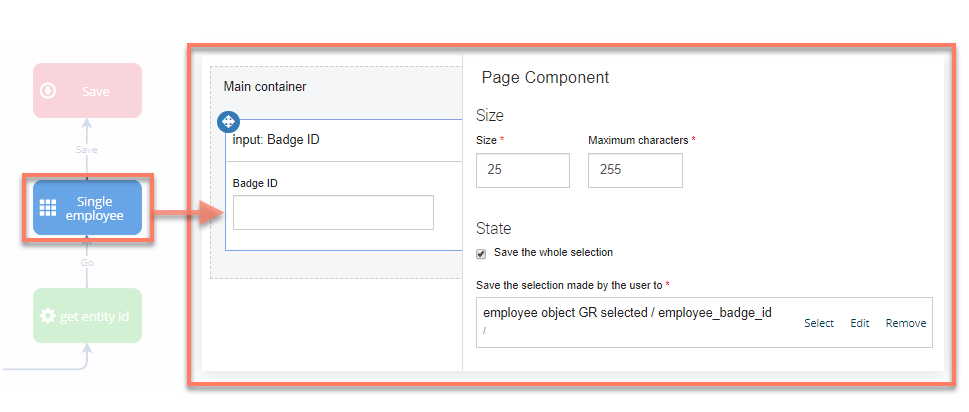The width and height of the screenshot is (969, 412).
Task: Click the Go transition label
Action: (87, 263)
